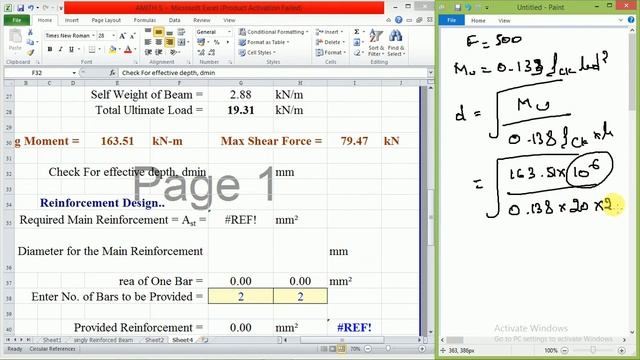Open Excel Help question mark icon
This screenshot has width=640, height=360.
[x=399, y=20]
